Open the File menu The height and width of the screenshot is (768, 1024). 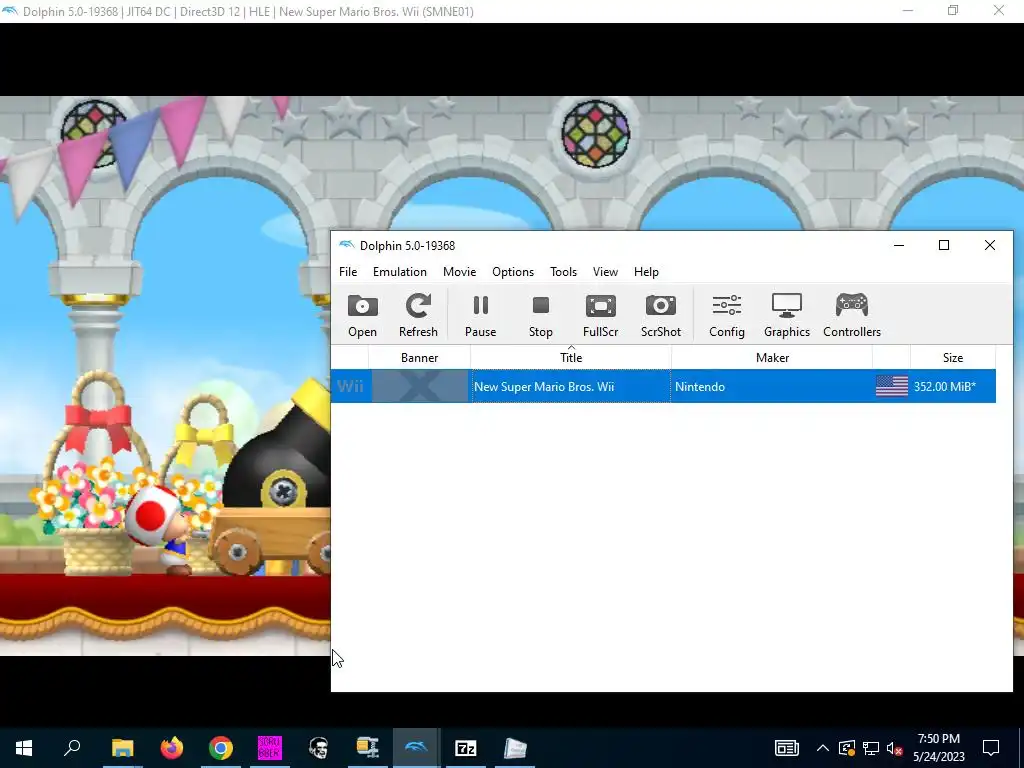tap(348, 272)
